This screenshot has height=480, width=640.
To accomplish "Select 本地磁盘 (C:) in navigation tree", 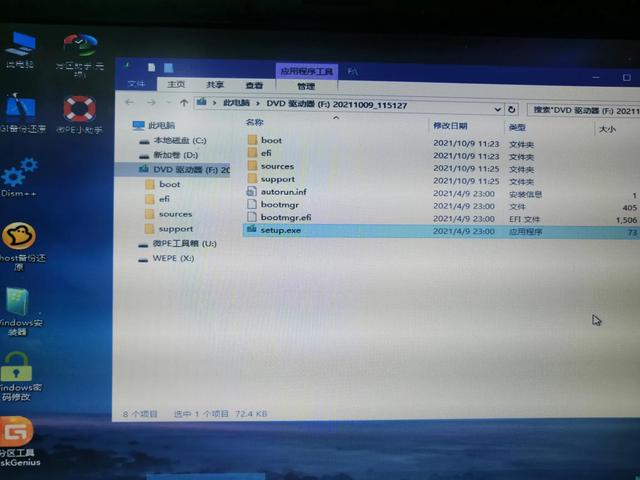I will pos(173,140).
